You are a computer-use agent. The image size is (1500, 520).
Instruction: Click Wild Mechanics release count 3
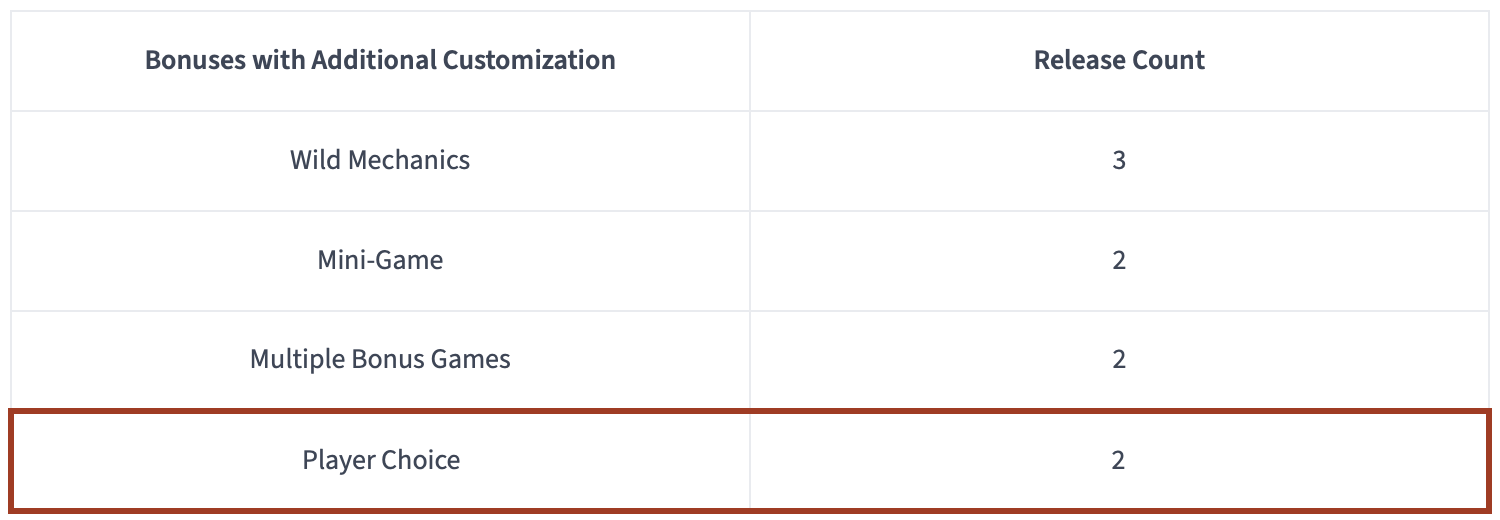pos(1119,160)
